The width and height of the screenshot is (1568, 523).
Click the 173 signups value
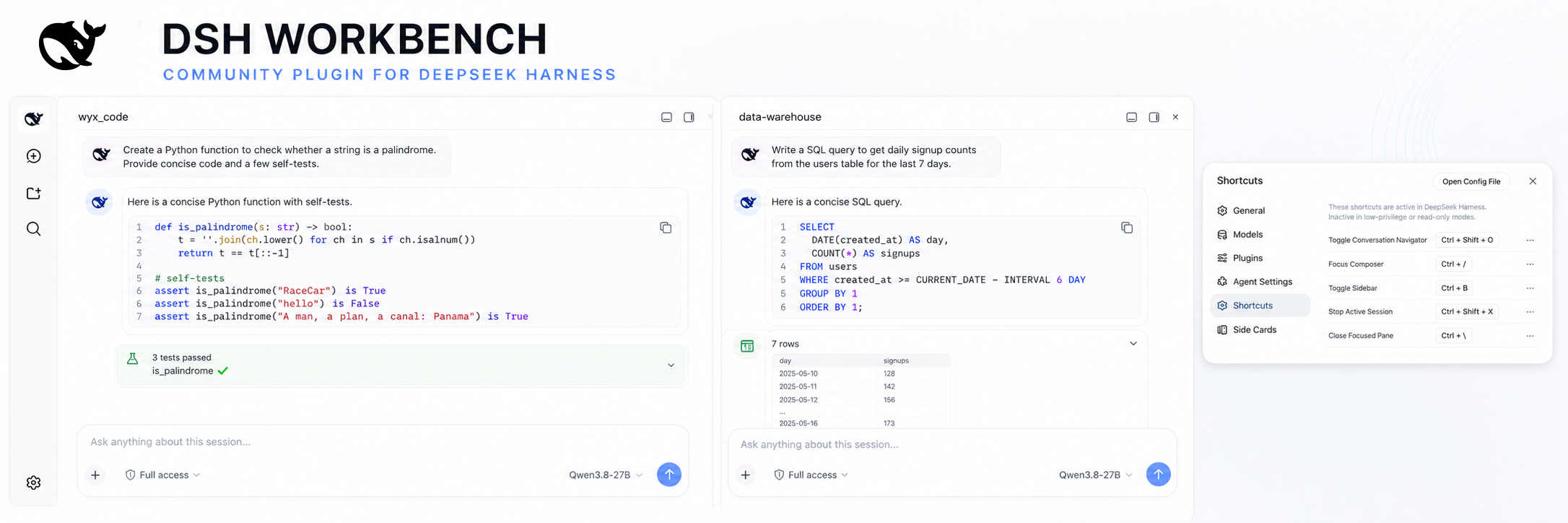(x=889, y=424)
